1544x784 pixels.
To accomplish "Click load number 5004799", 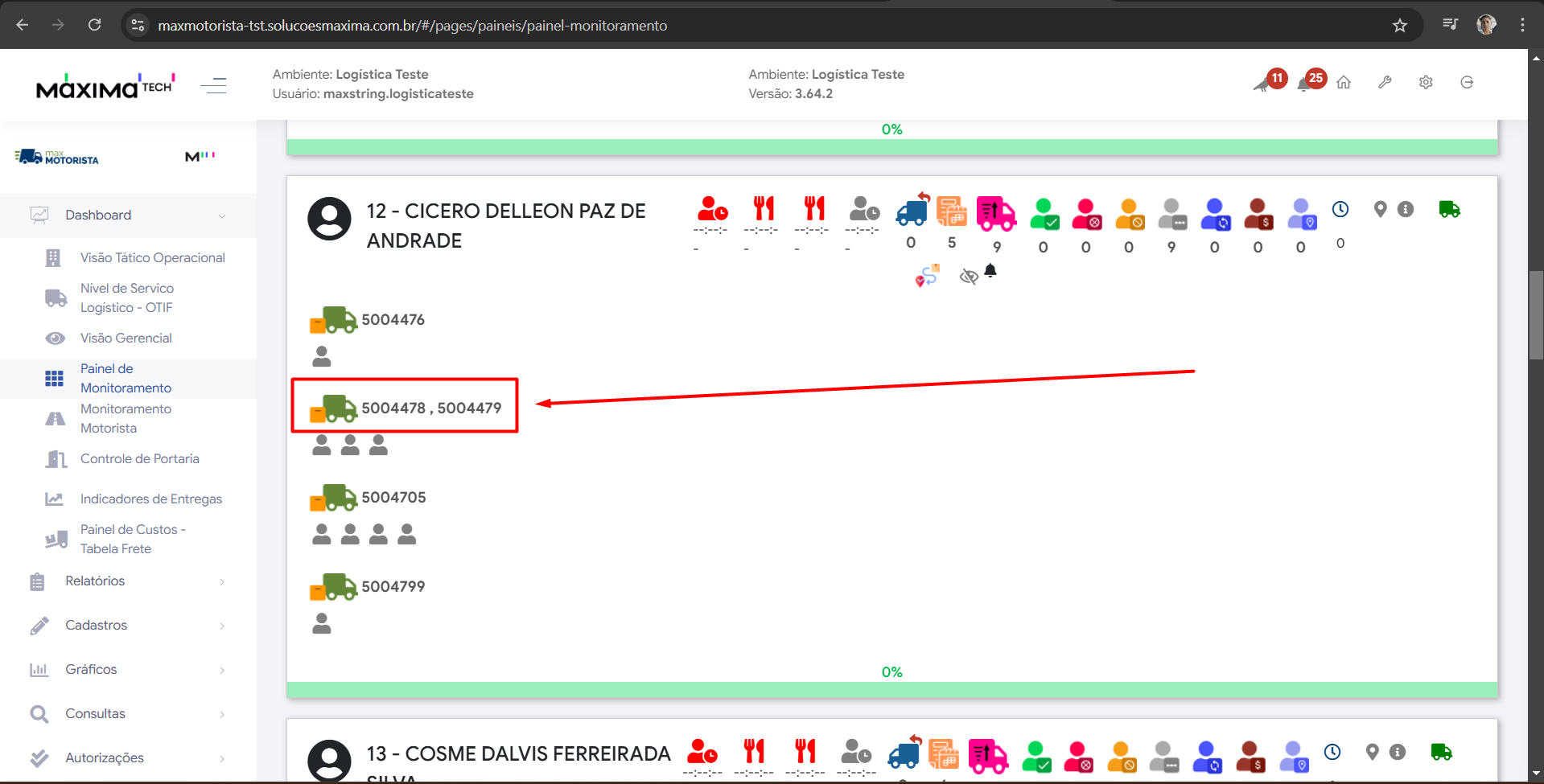I will point(393,586).
